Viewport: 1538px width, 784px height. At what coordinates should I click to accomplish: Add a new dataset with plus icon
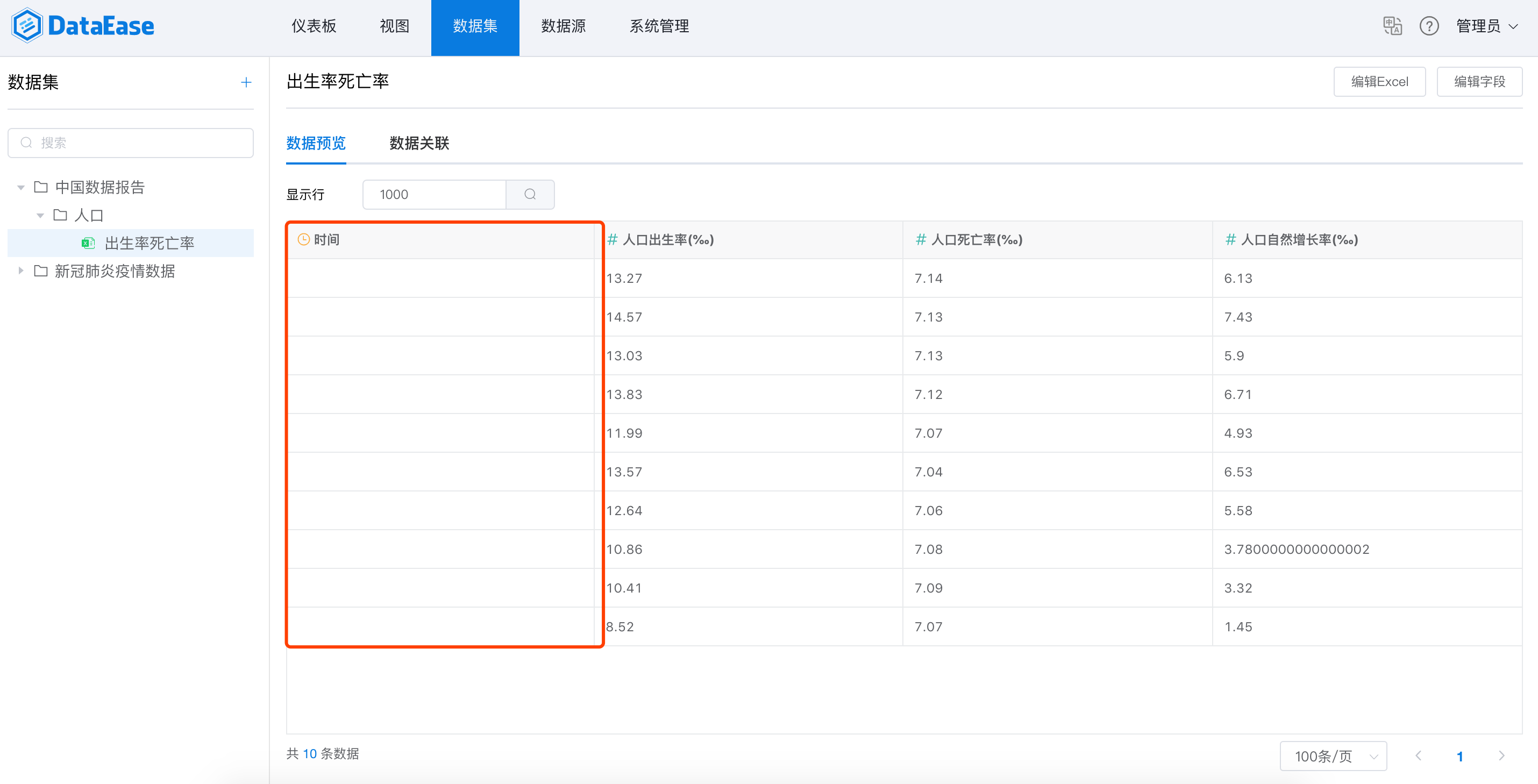point(246,82)
